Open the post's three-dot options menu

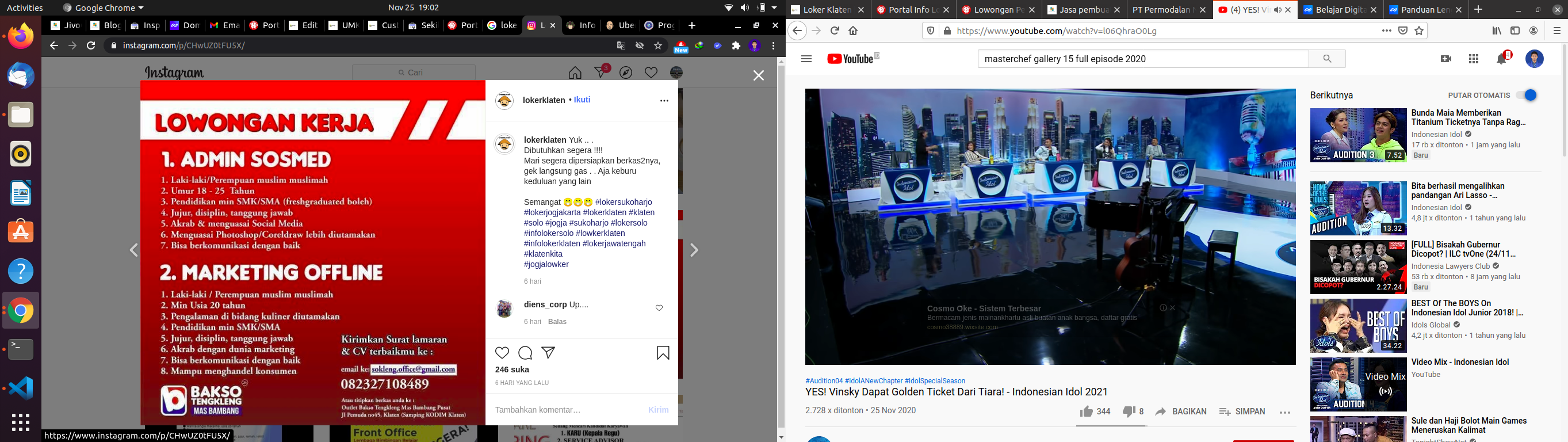664,101
